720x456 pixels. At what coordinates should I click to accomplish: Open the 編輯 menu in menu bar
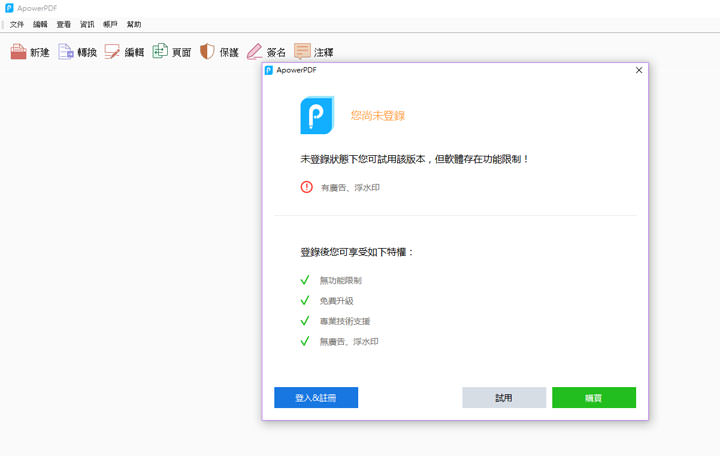(x=40, y=24)
